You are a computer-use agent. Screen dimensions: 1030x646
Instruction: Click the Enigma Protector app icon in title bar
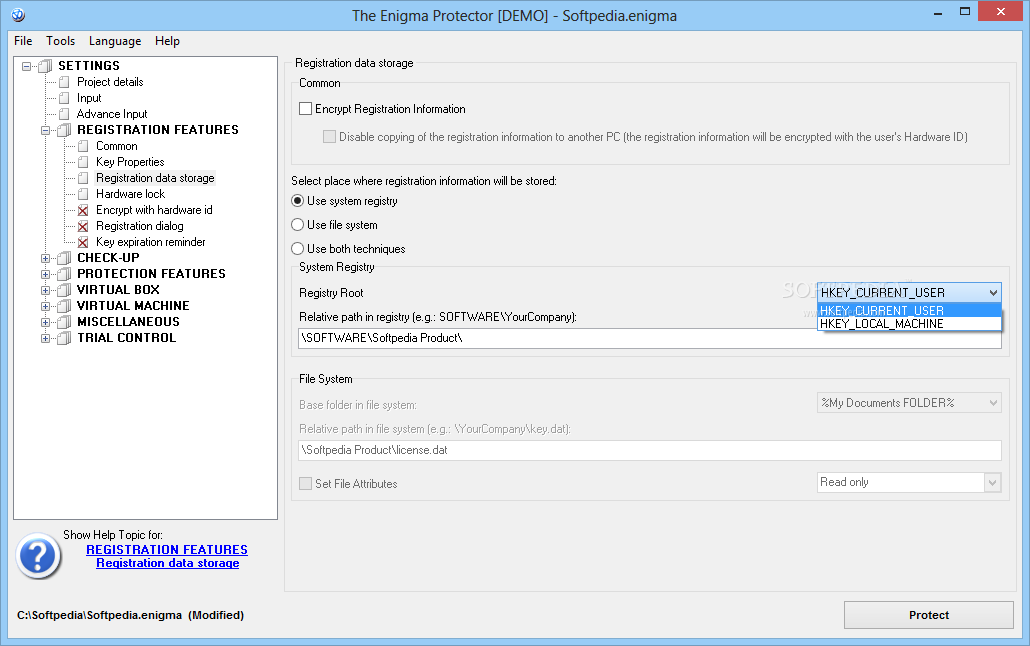click(18, 14)
